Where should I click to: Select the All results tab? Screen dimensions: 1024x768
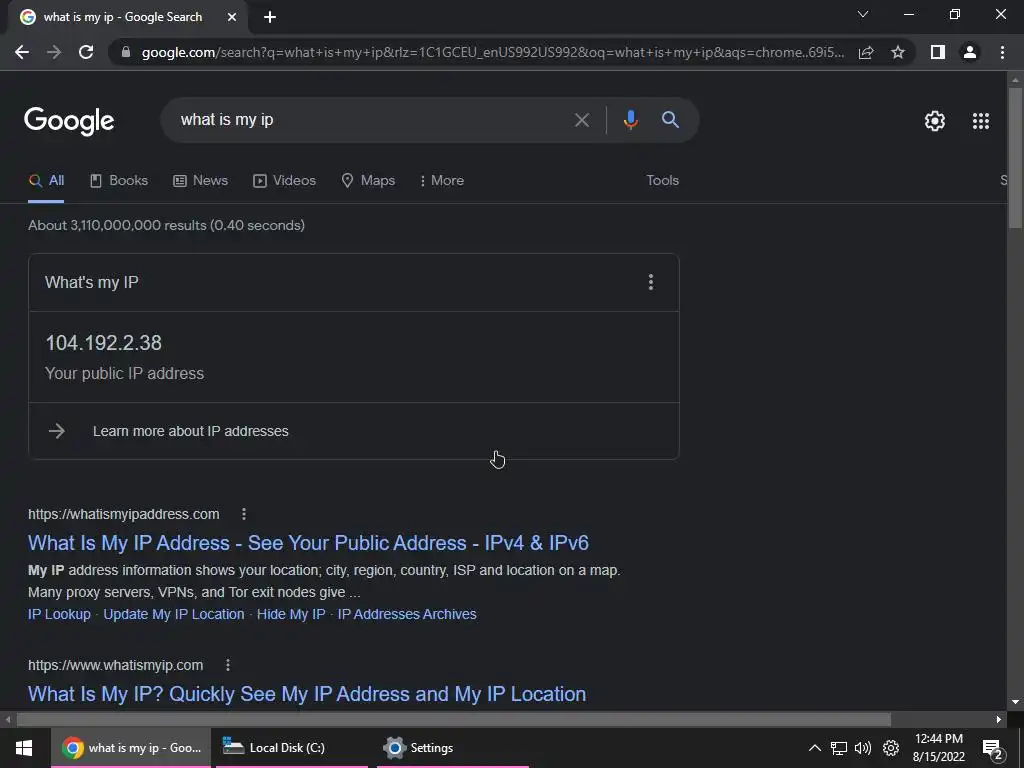(46, 181)
